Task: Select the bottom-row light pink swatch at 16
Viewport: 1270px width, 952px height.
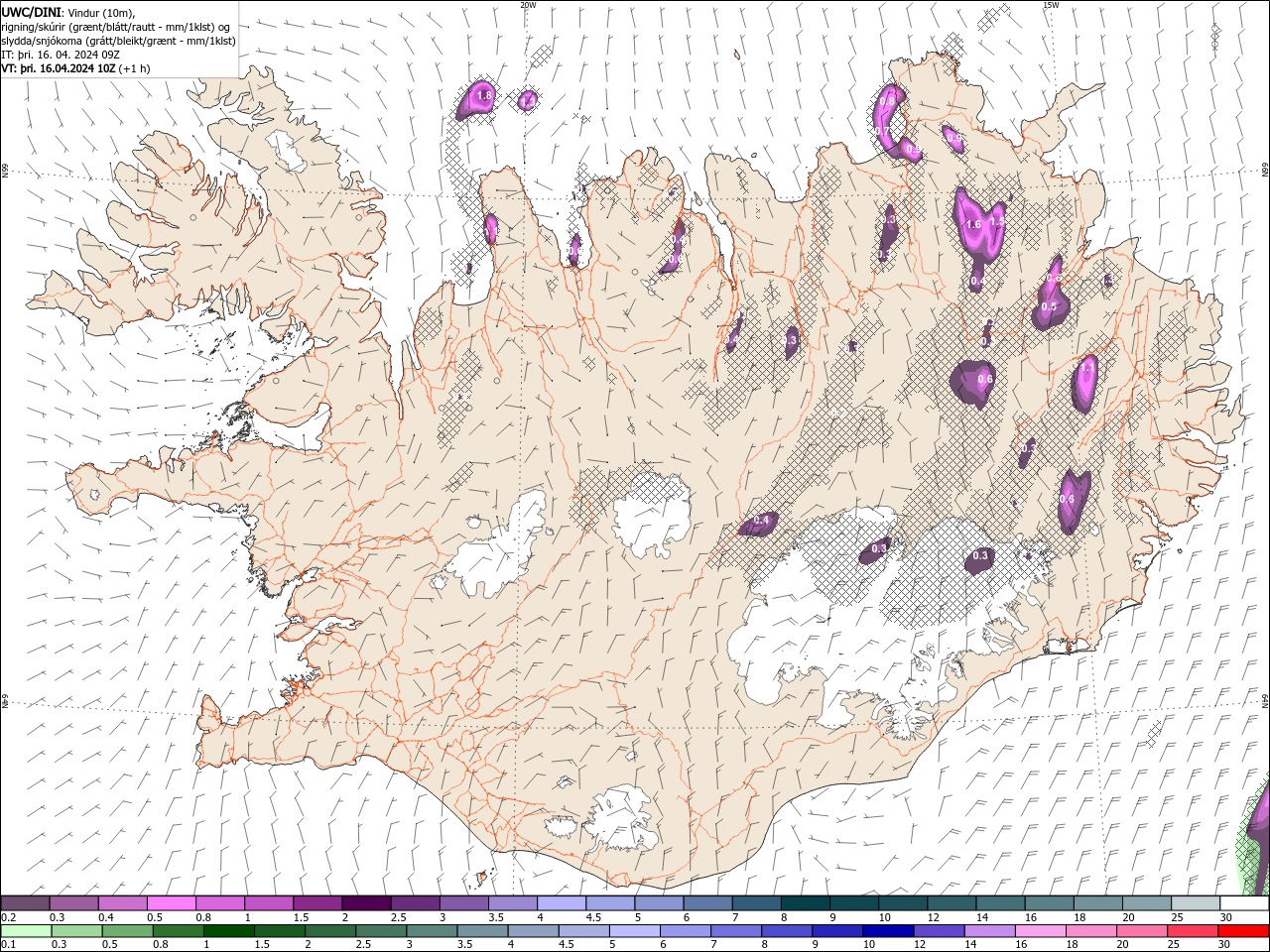Action: point(1040,931)
